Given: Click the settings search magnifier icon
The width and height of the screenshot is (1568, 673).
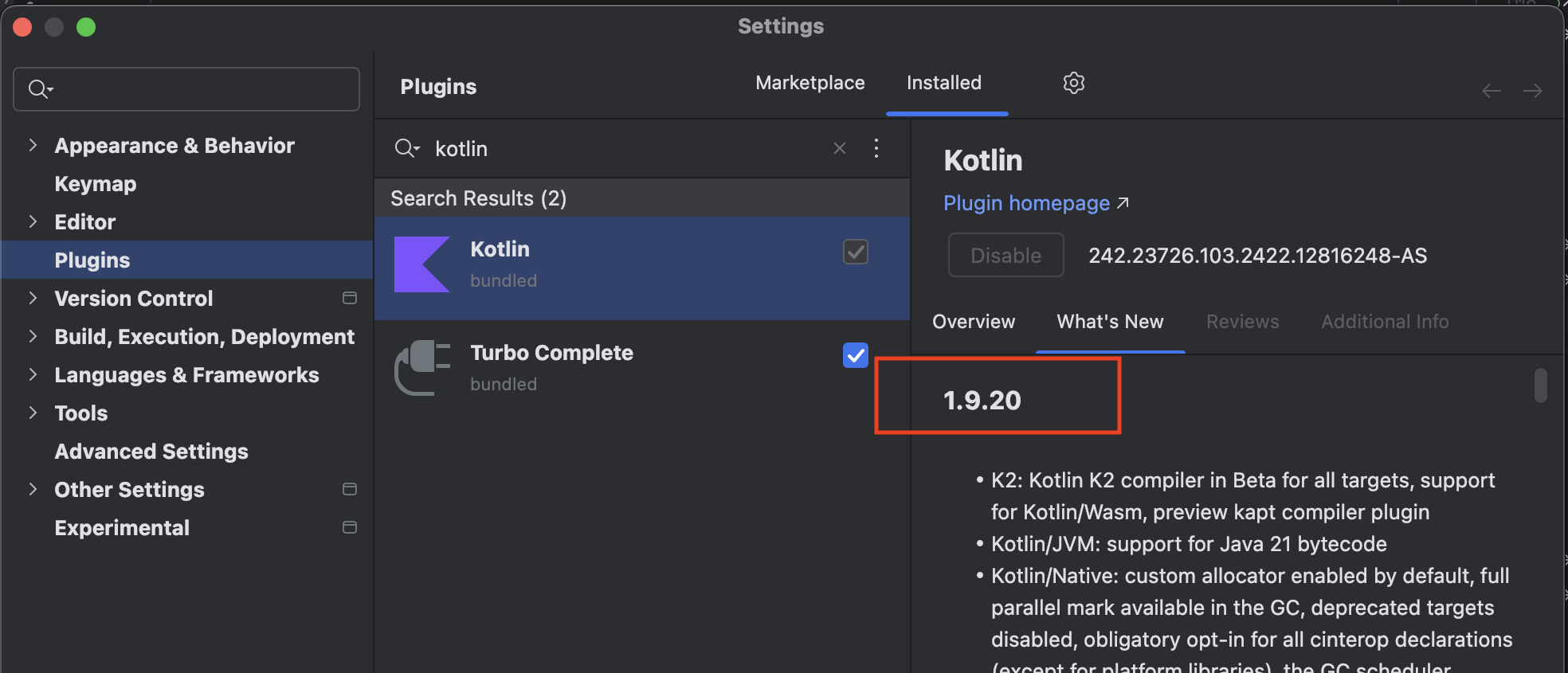Looking at the screenshot, I should pyautogui.click(x=40, y=88).
